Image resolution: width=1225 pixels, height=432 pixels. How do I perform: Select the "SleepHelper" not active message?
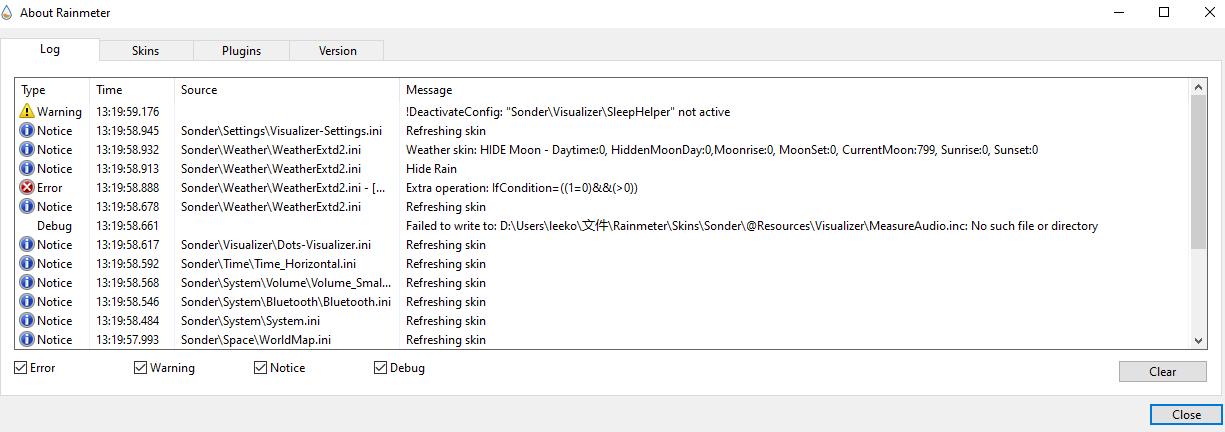567,112
